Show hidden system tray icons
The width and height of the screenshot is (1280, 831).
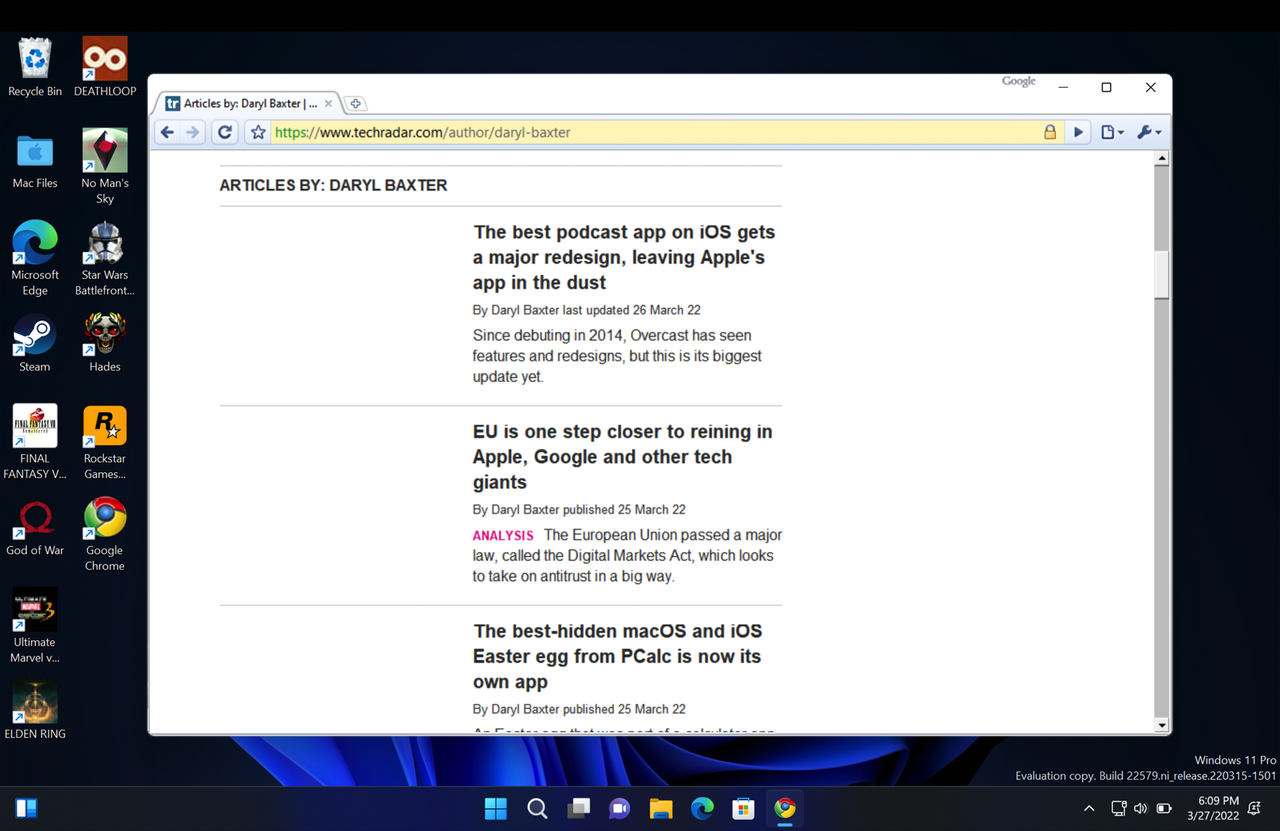pos(1089,808)
